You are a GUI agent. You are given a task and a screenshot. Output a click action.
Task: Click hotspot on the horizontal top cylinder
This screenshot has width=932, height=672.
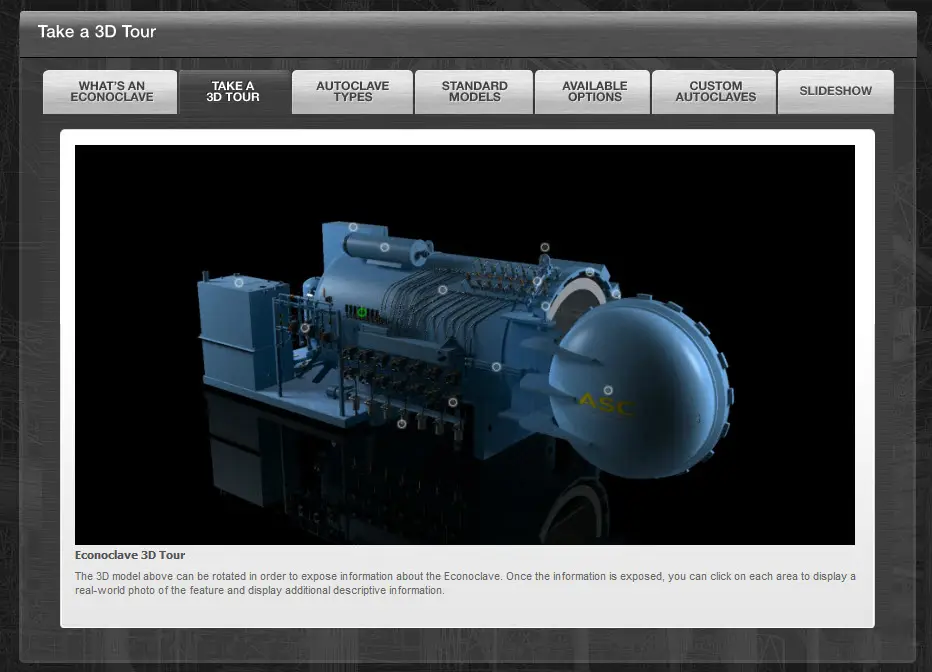coord(385,247)
